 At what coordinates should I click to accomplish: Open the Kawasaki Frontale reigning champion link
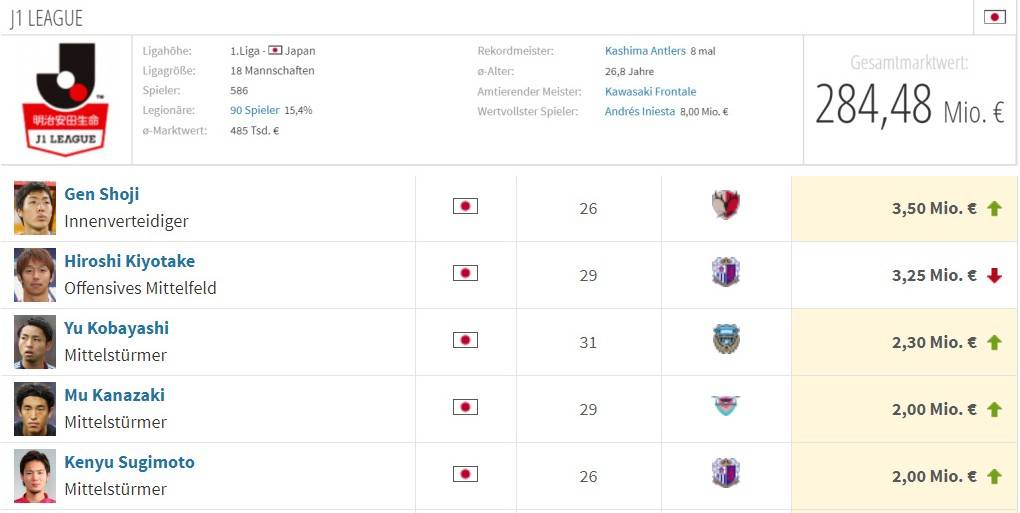coord(650,91)
